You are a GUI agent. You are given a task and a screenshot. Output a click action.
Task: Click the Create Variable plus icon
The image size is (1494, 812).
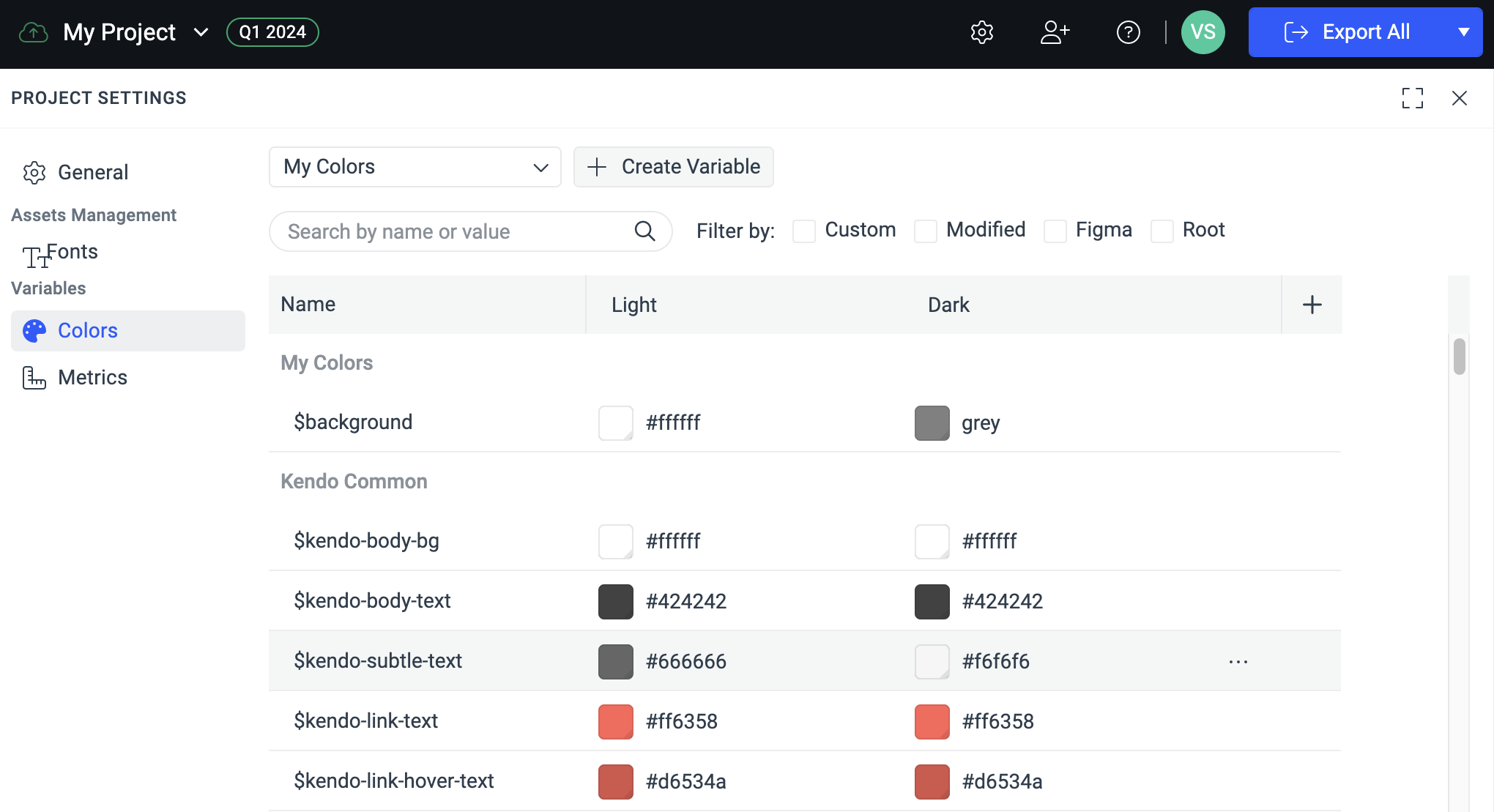coord(597,167)
